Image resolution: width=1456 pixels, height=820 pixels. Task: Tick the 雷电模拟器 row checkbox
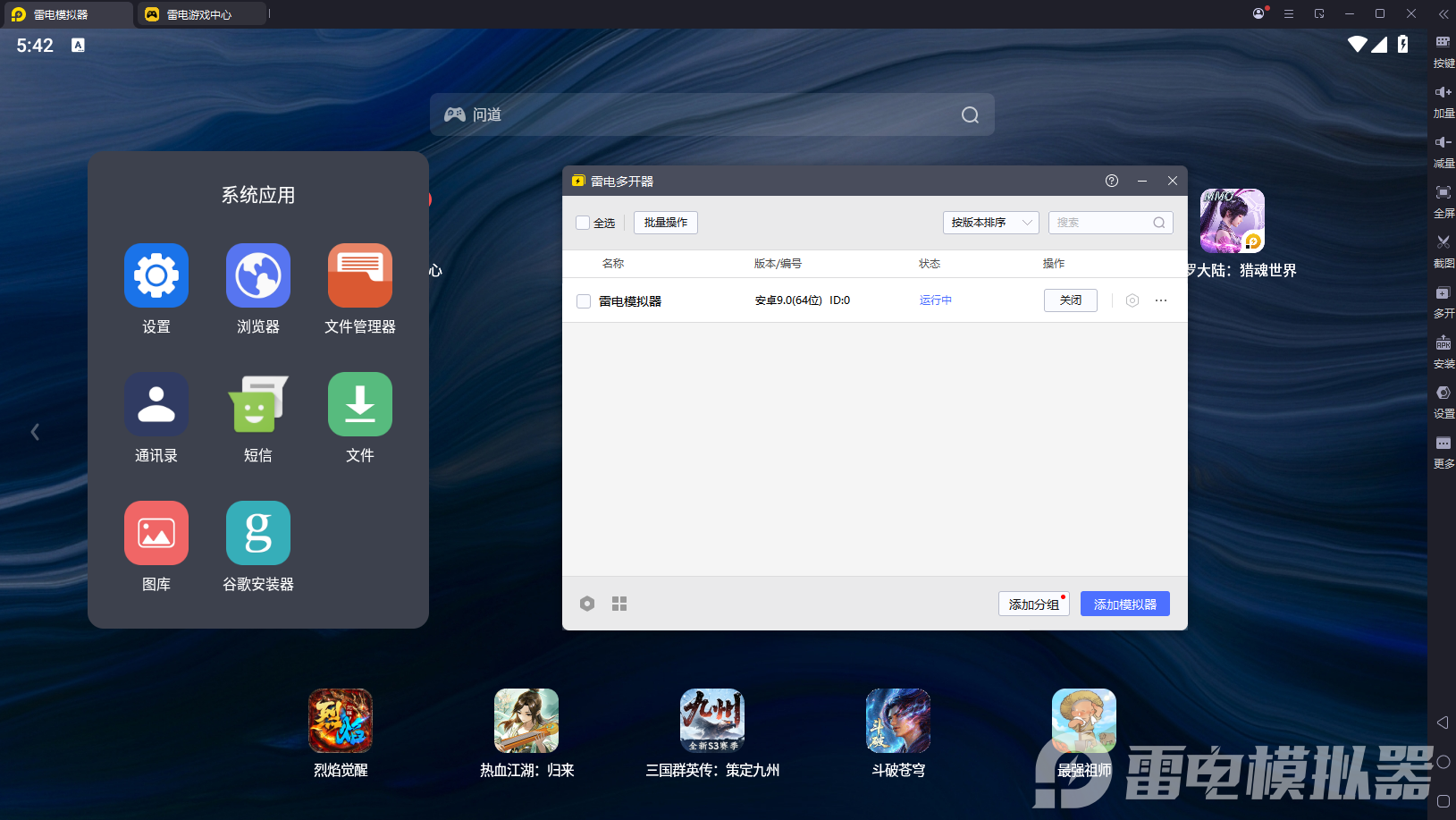tap(584, 301)
